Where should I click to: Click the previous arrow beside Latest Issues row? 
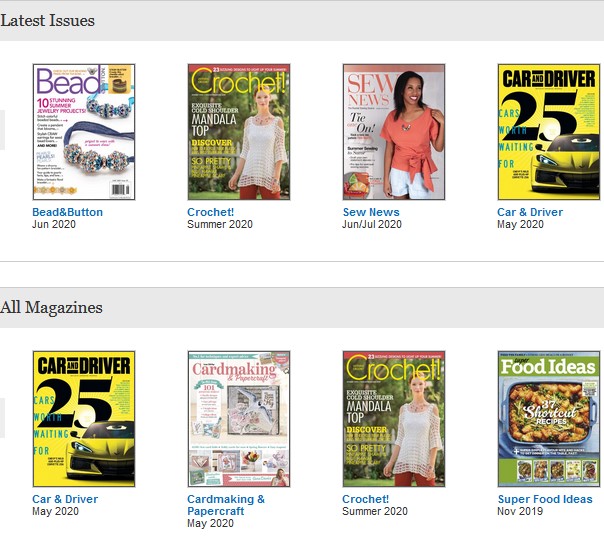pyautogui.click(x=2, y=130)
